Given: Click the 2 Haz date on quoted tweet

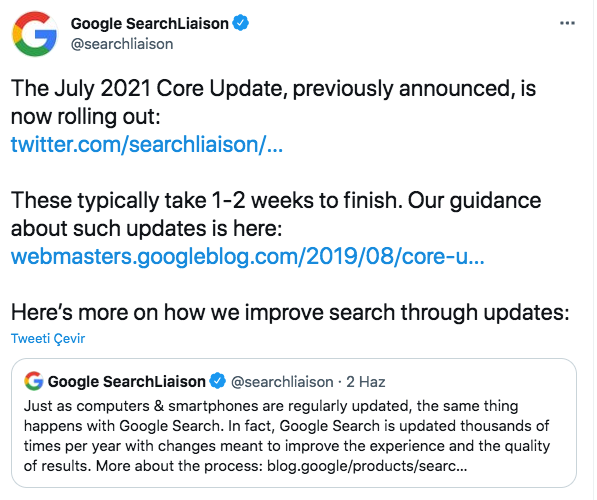Looking at the screenshot, I should pos(366,382).
